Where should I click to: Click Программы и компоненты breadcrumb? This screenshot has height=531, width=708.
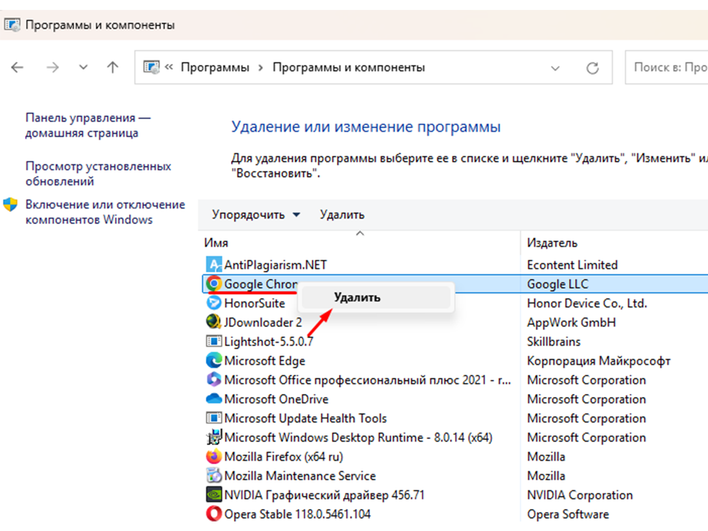click(x=349, y=67)
